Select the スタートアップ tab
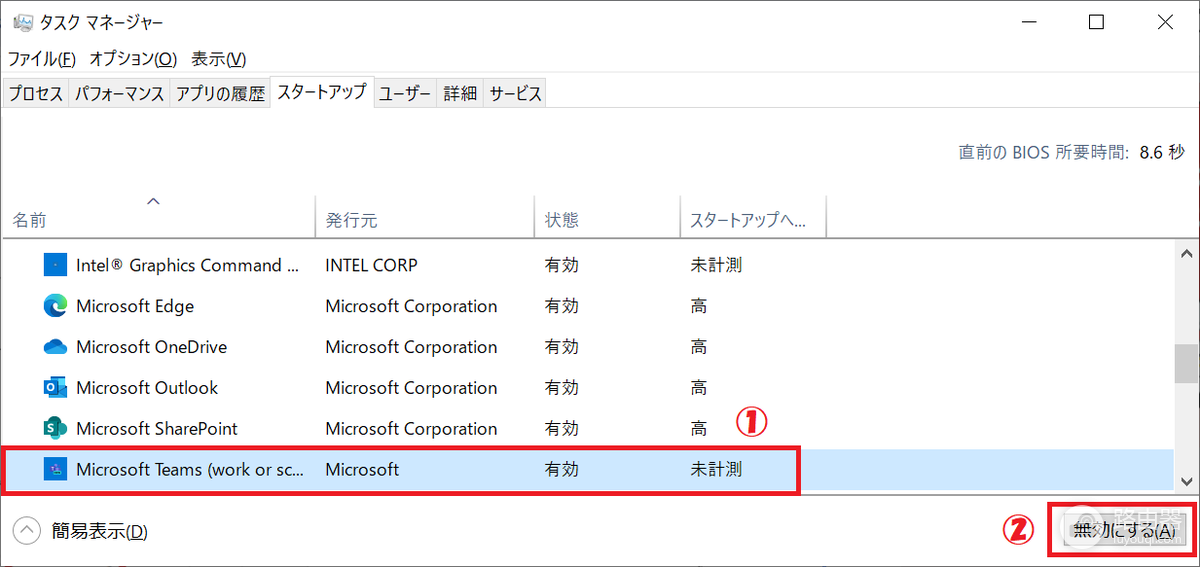 (x=322, y=92)
